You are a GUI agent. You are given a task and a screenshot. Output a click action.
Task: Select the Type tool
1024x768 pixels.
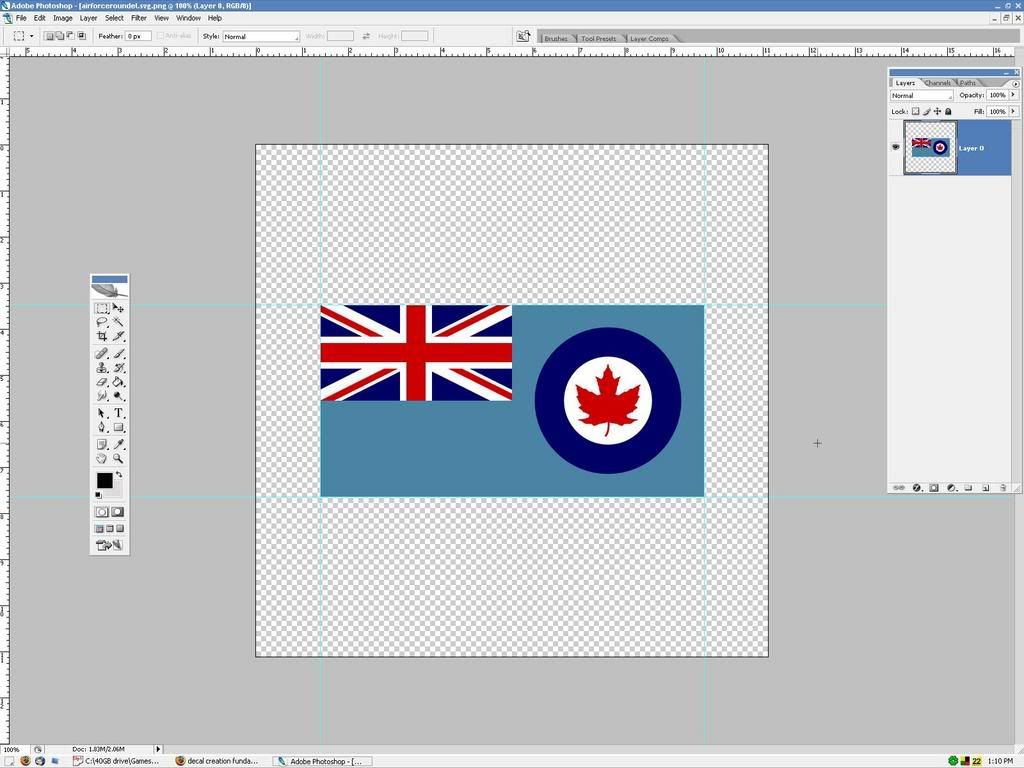tap(118, 413)
